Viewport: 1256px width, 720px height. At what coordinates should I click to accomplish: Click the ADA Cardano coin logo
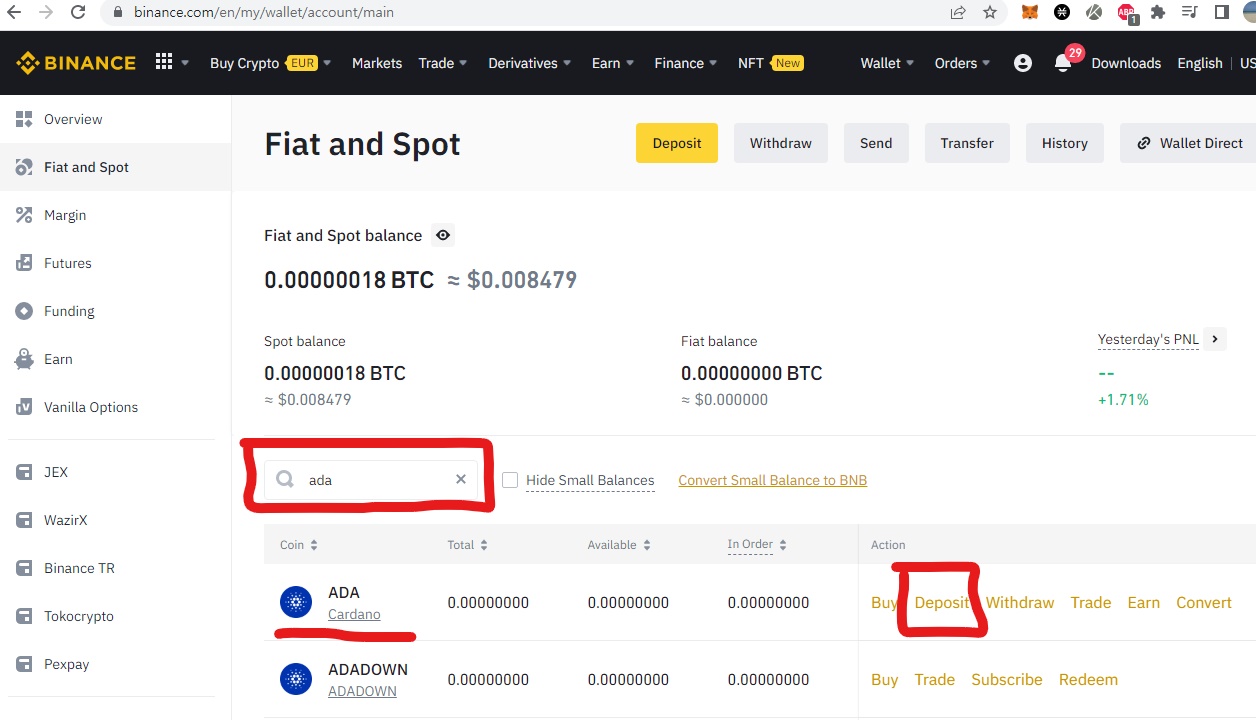coord(296,602)
